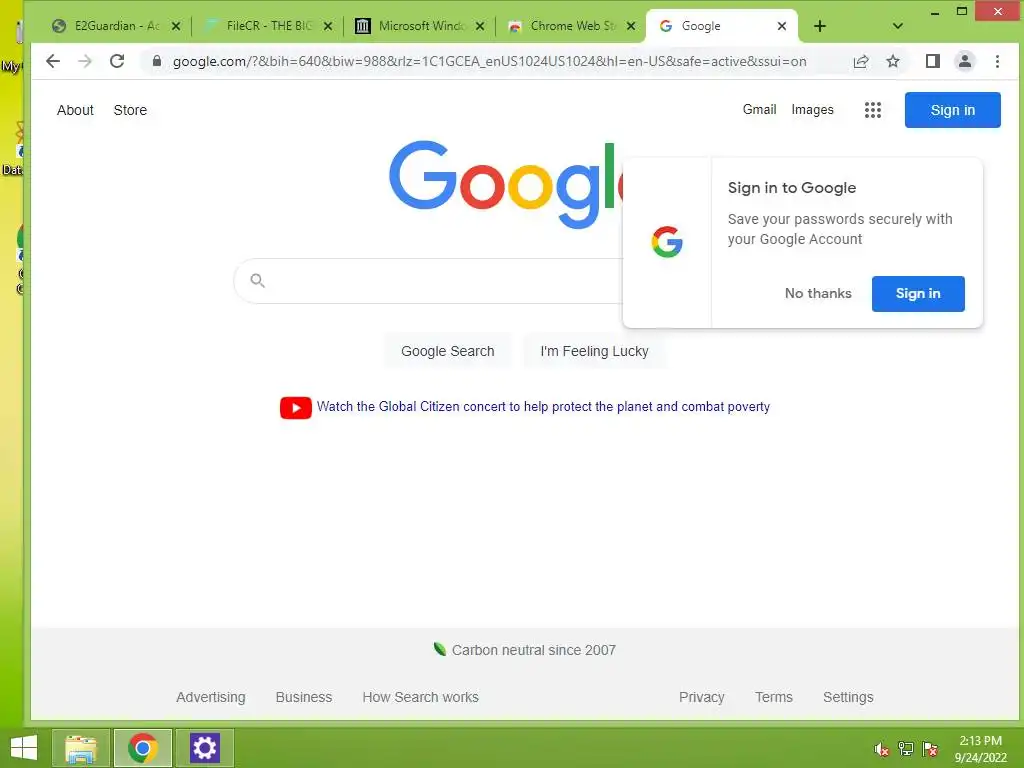Viewport: 1024px width, 768px height.
Task: Open the browser side panel
Action: [x=933, y=61]
